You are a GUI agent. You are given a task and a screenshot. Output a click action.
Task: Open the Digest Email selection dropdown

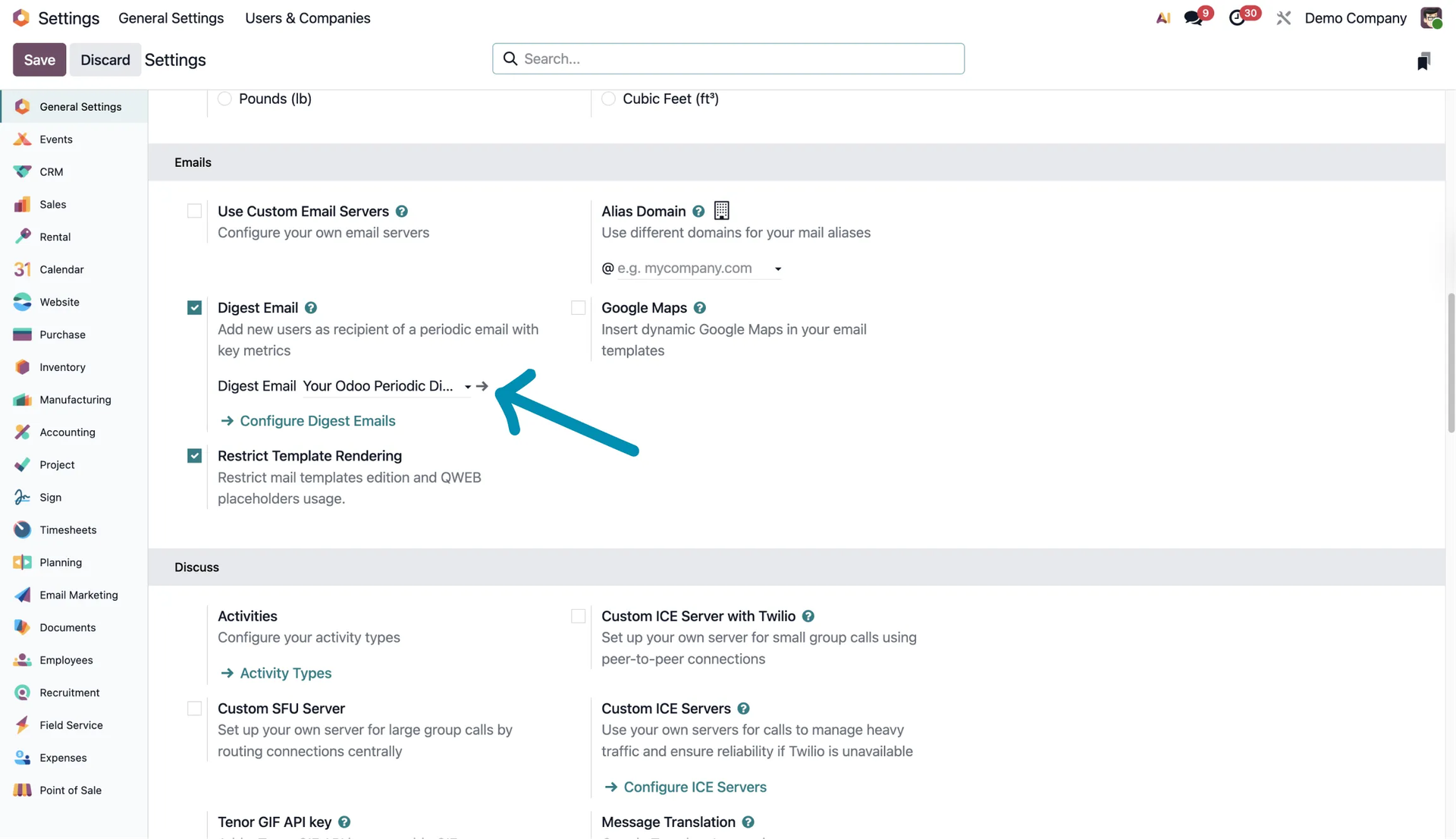tap(467, 387)
